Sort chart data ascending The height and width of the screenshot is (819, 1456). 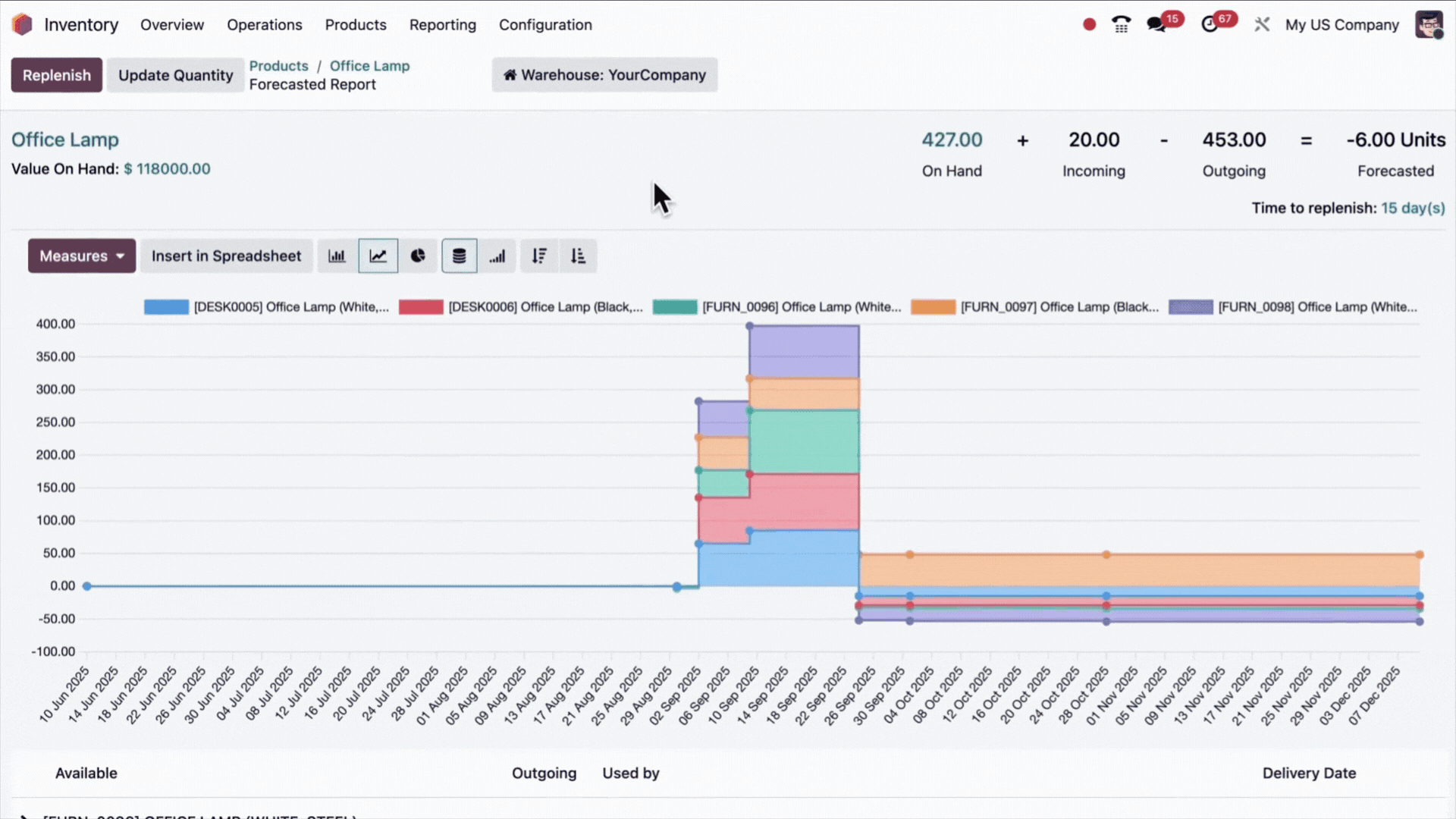pos(578,256)
